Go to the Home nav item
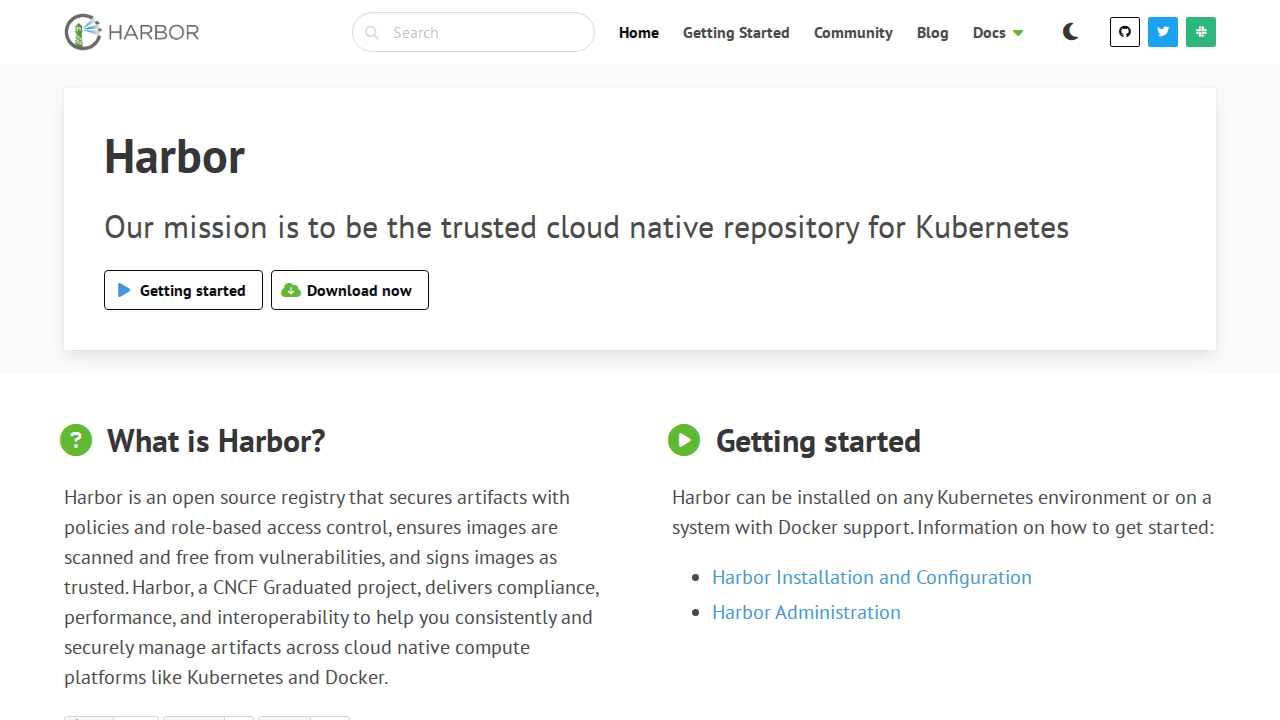1280x720 pixels. [639, 33]
